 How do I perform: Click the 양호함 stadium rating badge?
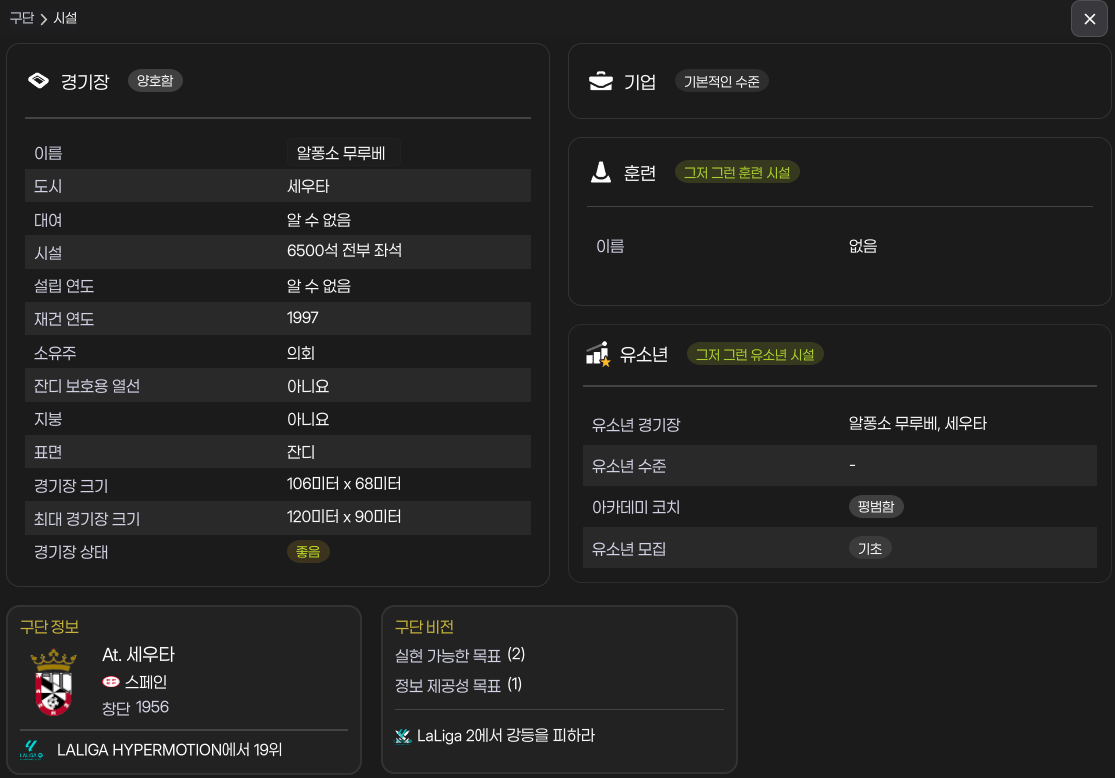pos(155,81)
